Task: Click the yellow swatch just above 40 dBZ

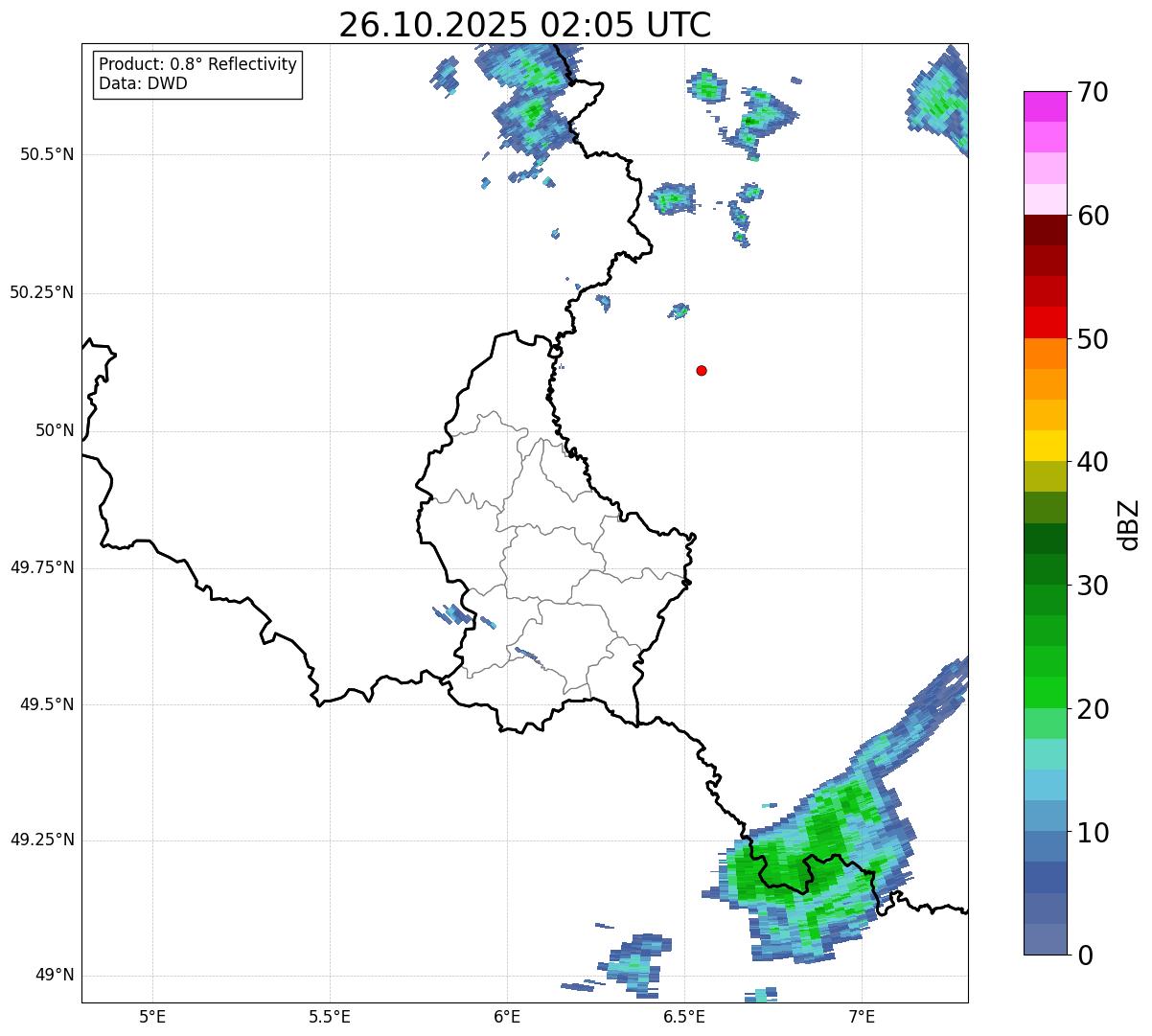Action: tap(1045, 447)
